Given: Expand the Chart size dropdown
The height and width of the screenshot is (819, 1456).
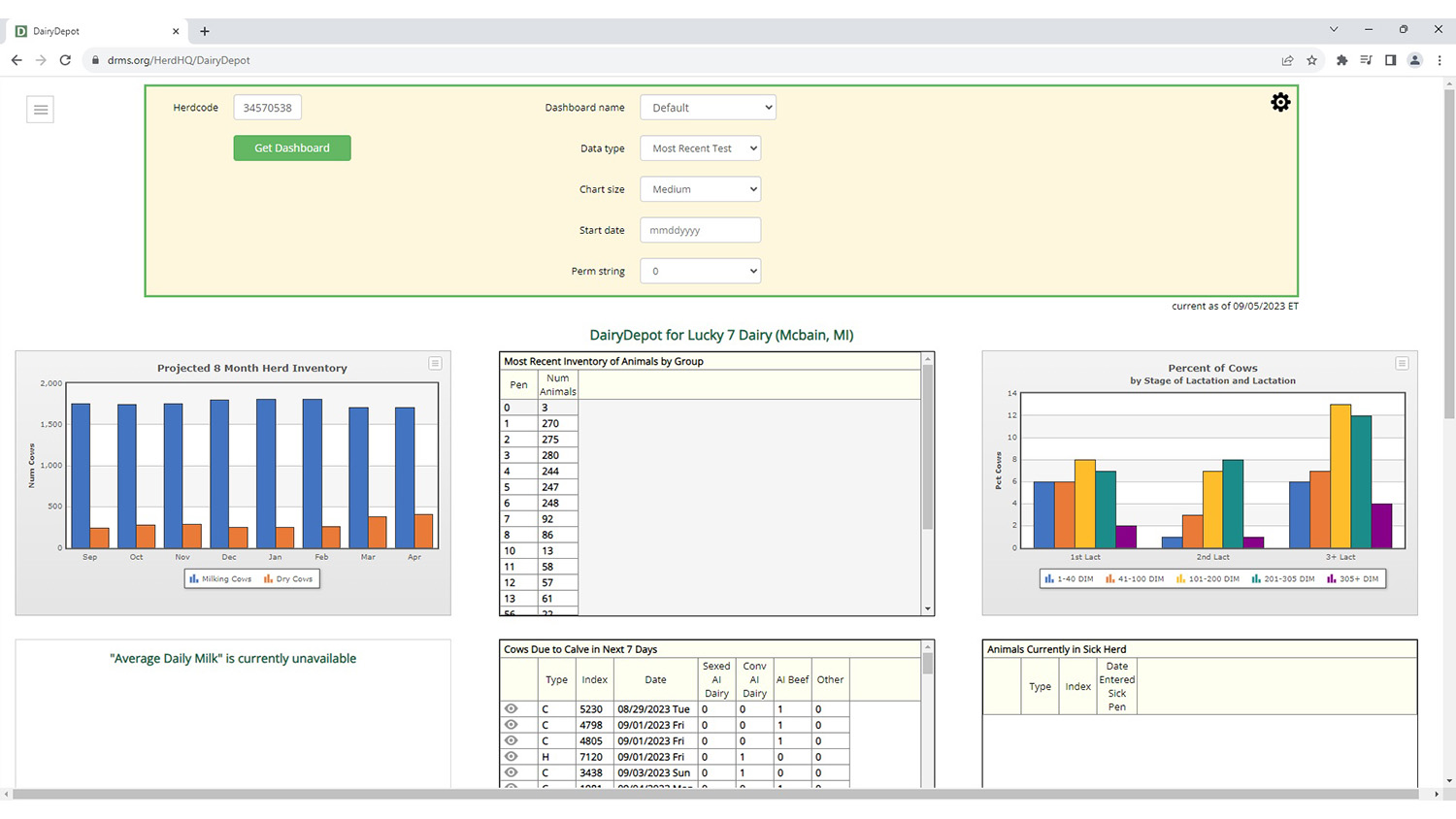Looking at the screenshot, I should coord(700,189).
